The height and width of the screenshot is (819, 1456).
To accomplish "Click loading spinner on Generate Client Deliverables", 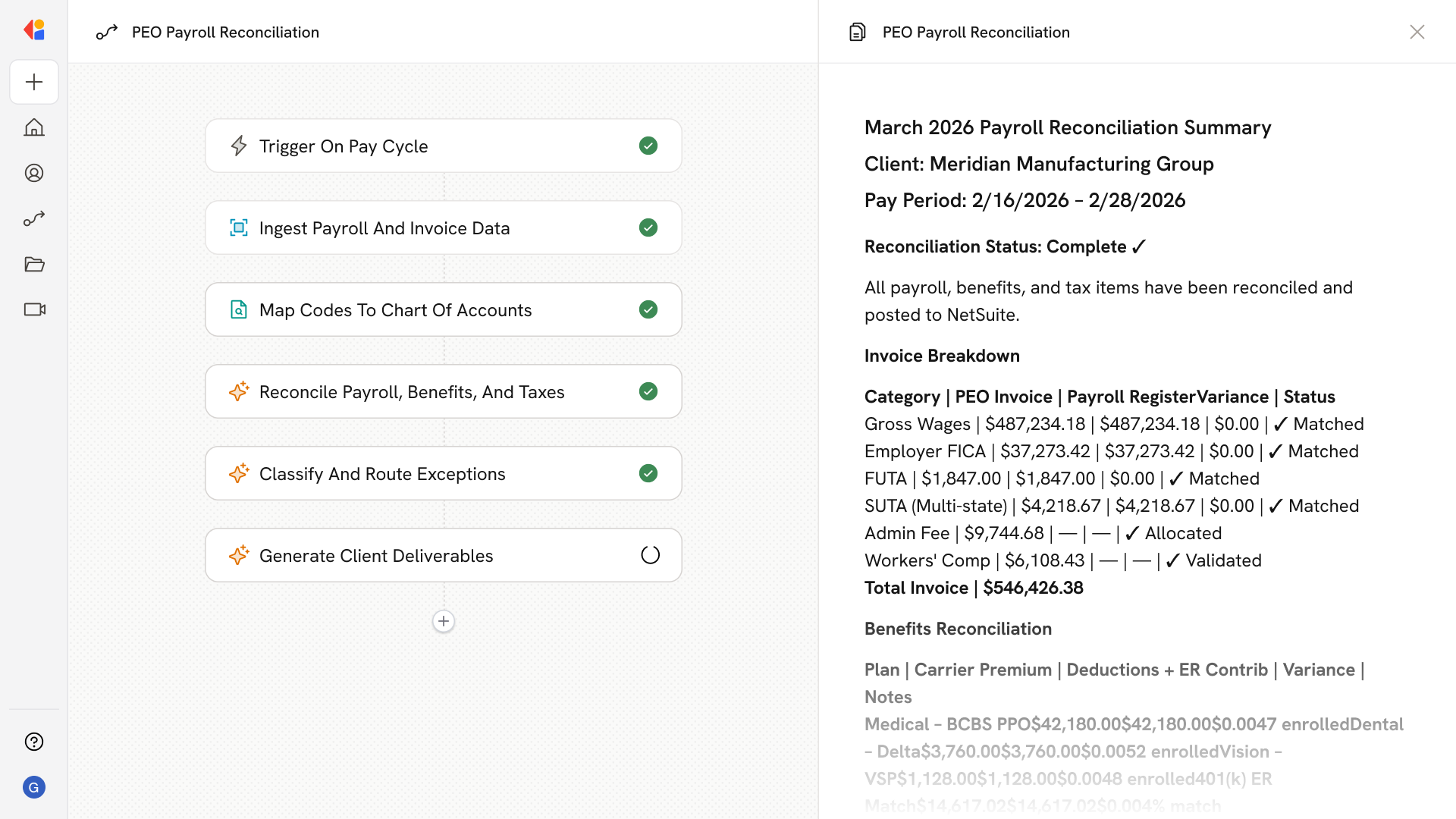I will (x=650, y=555).
